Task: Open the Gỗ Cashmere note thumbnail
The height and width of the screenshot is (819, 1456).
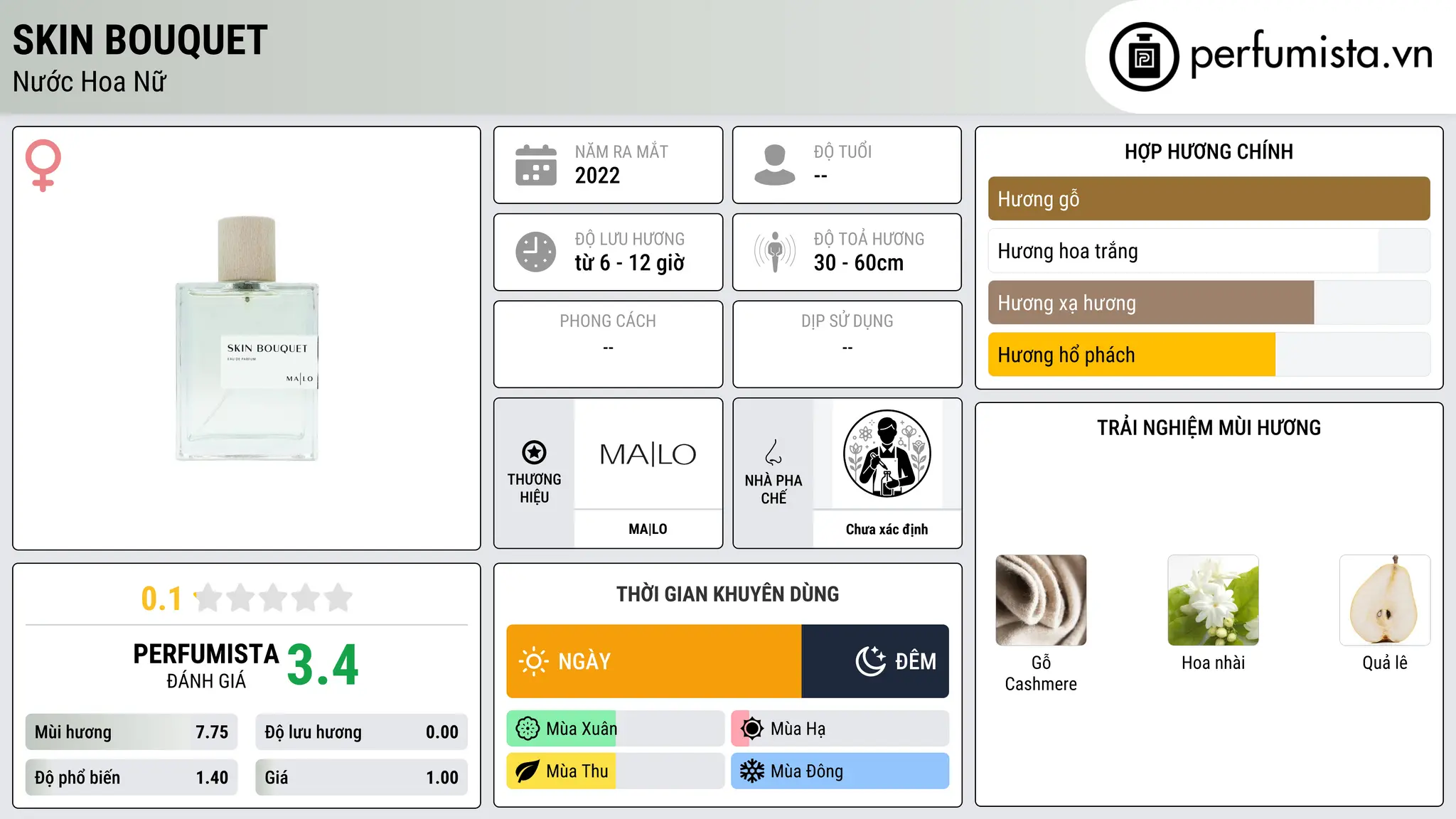Action: [1041, 600]
